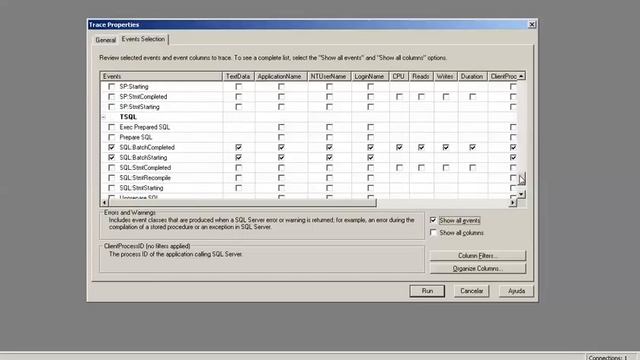The width and height of the screenshot is (640, 360).
Task: Enable the SQL:StmtCompleted event checkbox
Action: pos(111,168)
